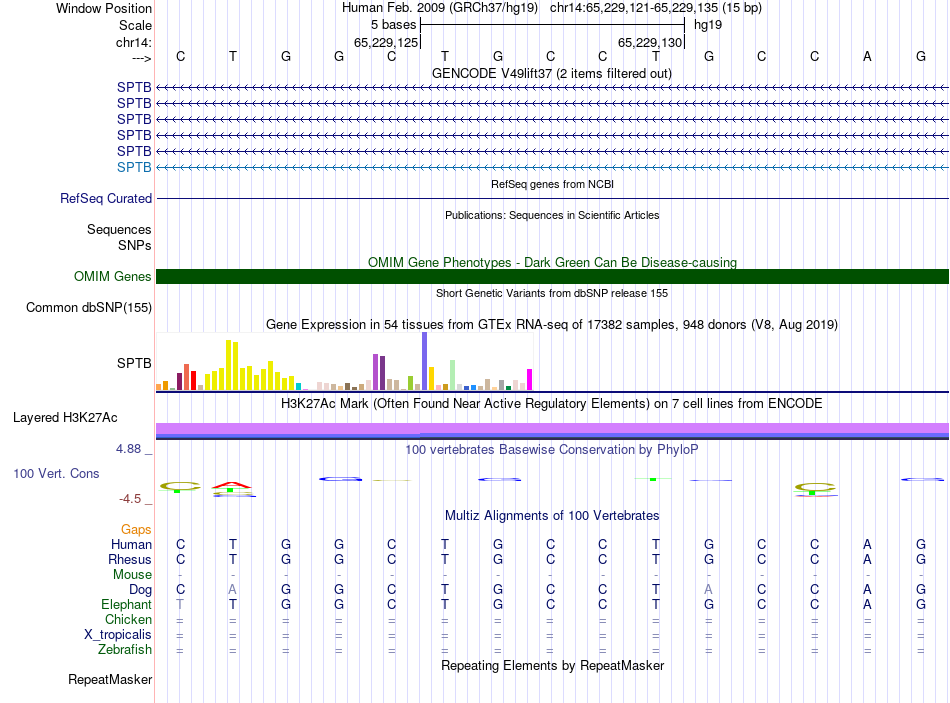Click the Sequences label of Publications track

(x=119, y=229)
